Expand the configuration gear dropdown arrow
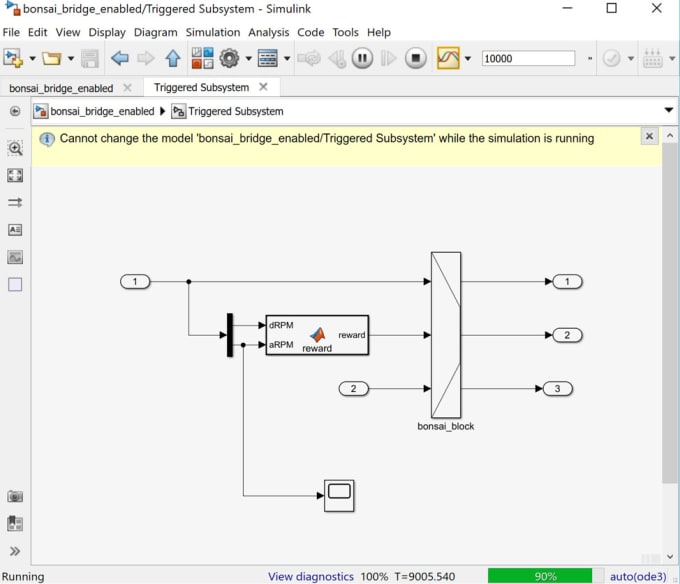 (x=248, y=58)
